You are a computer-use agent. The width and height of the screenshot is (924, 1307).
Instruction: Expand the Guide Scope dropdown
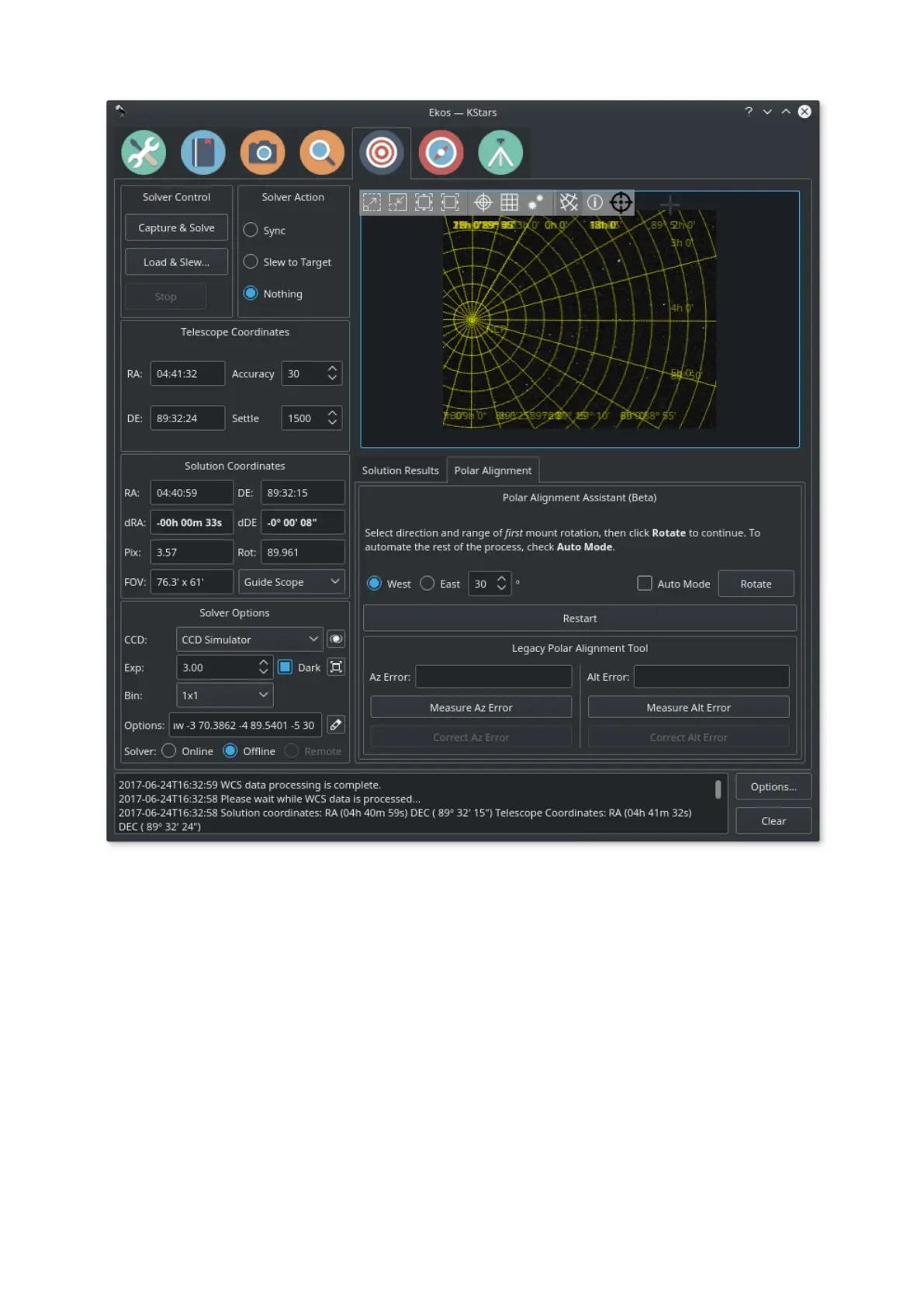click(x=291, y=582)
